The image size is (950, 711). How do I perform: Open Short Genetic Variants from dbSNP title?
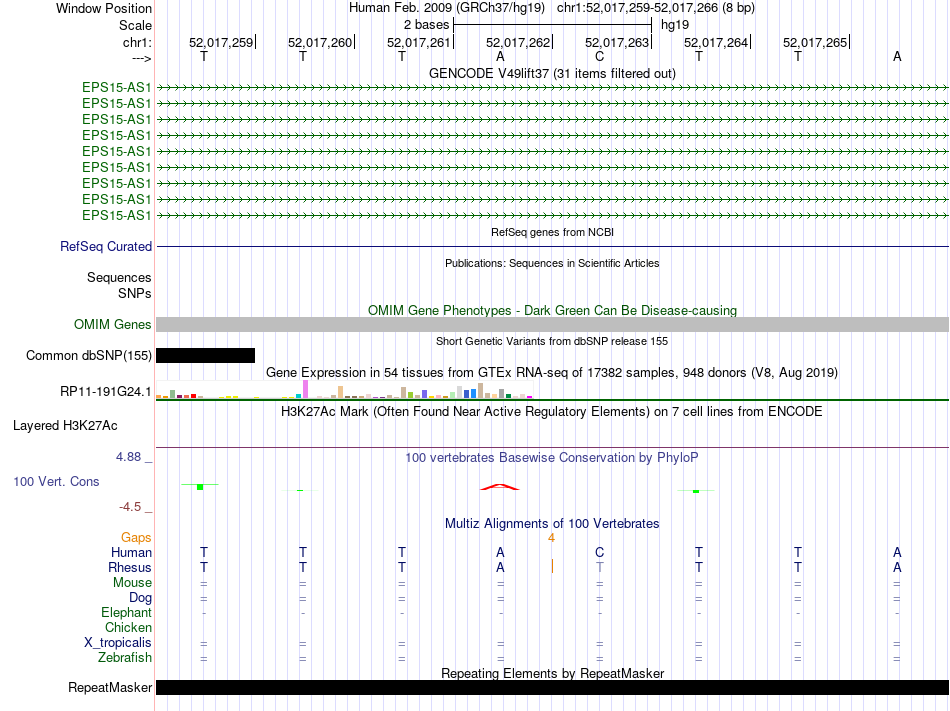point(552,341)
